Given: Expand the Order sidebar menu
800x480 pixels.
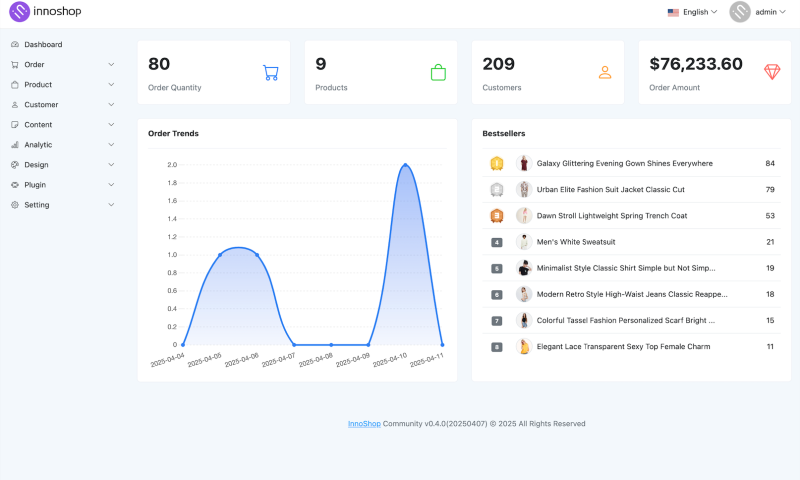Looking at the screenshot, I should click(111, 65).
